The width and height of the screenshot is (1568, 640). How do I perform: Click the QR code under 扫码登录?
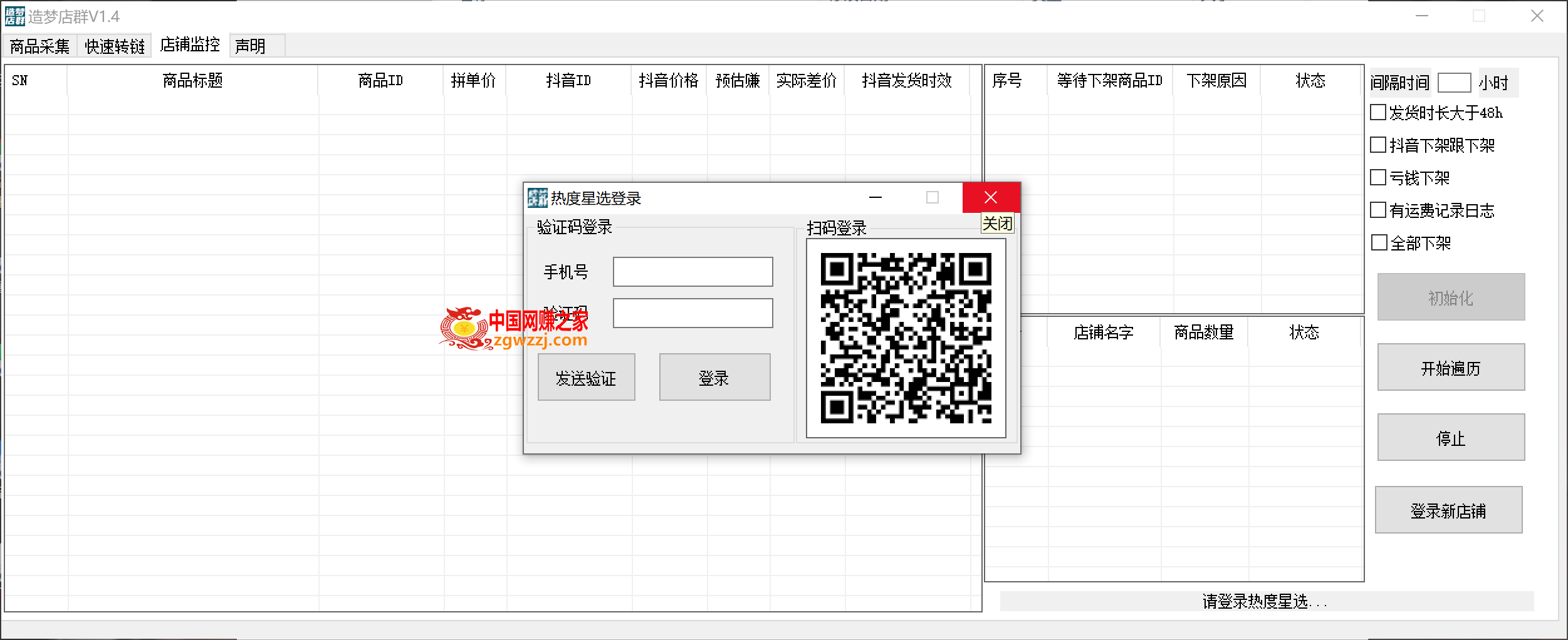click(906, 338)
